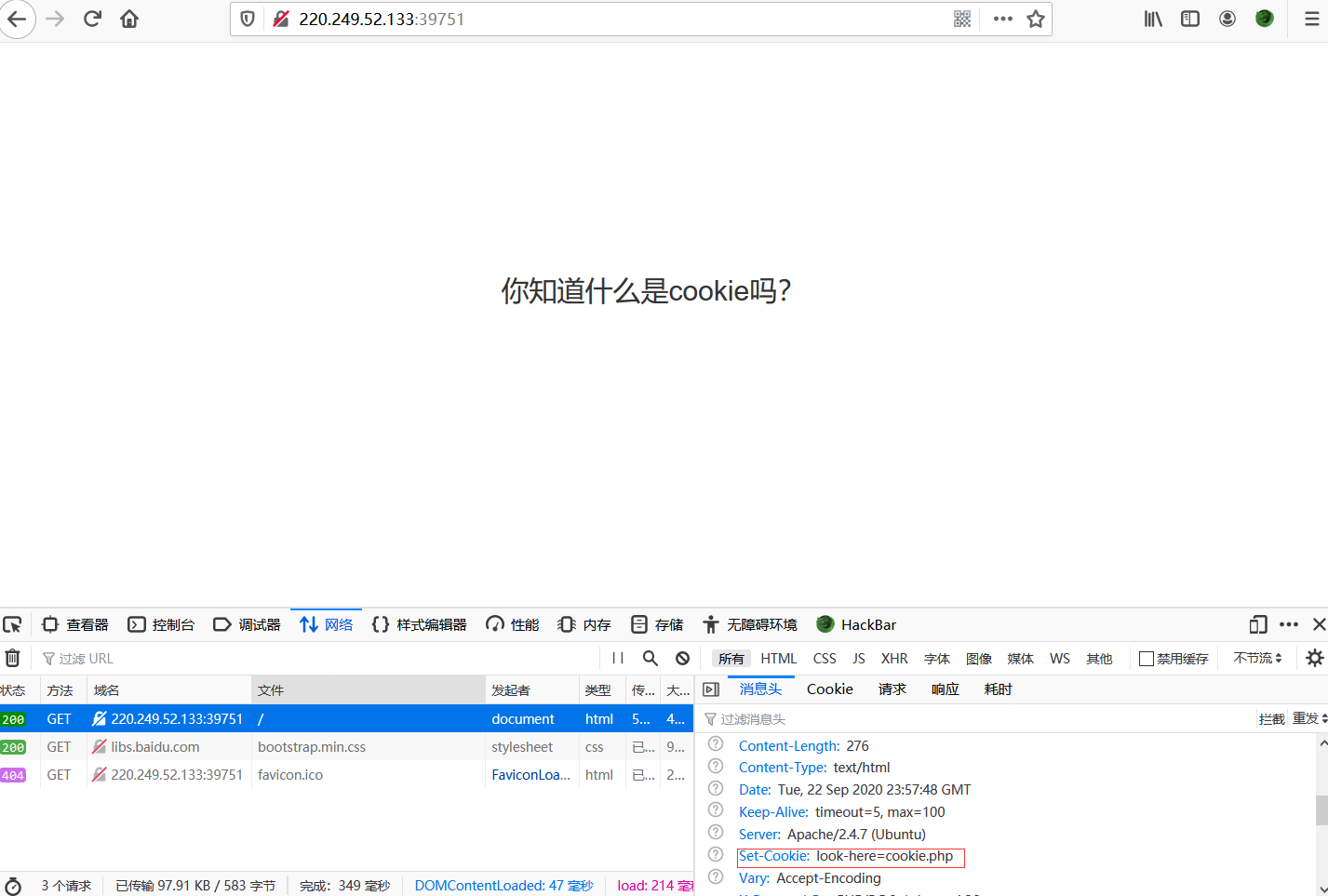Go to the browser home page icon
The width and height of the screenshot is (1328, 896).
129,19
